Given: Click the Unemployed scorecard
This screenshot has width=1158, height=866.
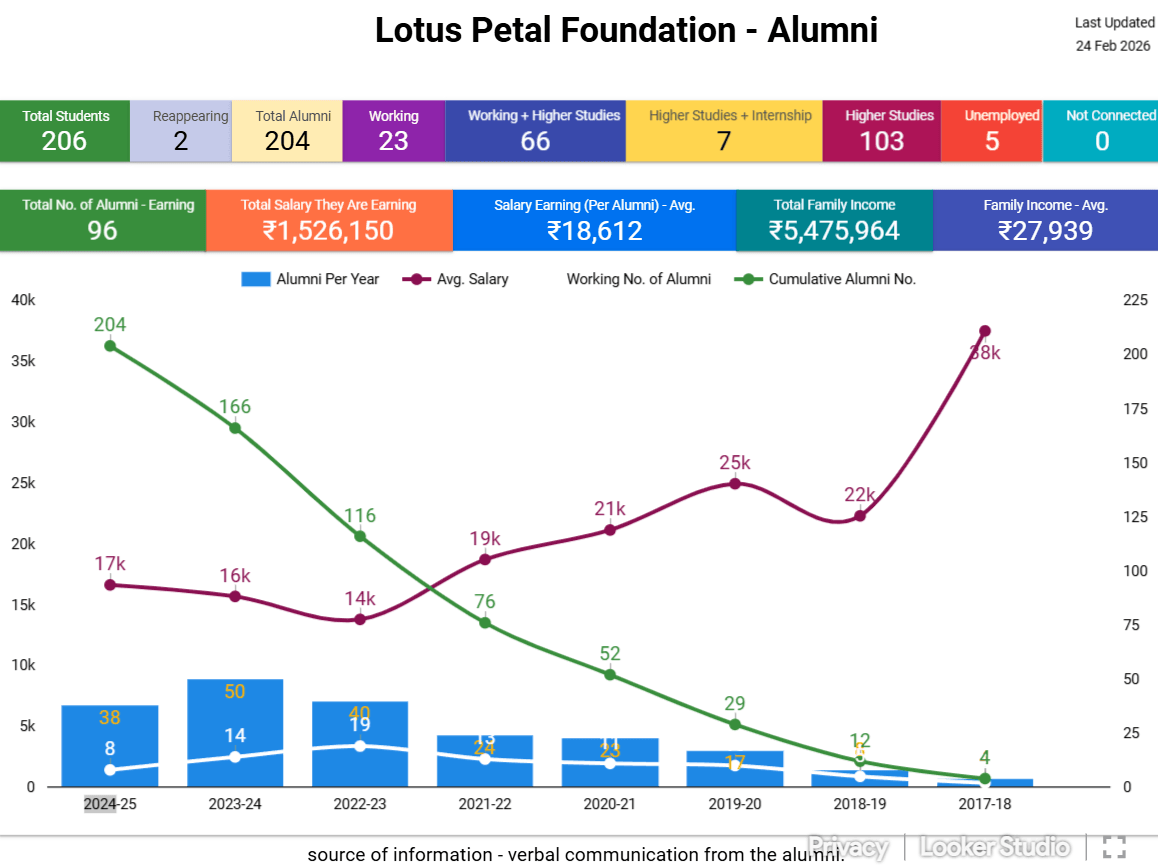Looking at the screenshot, I should pos(992,131).
